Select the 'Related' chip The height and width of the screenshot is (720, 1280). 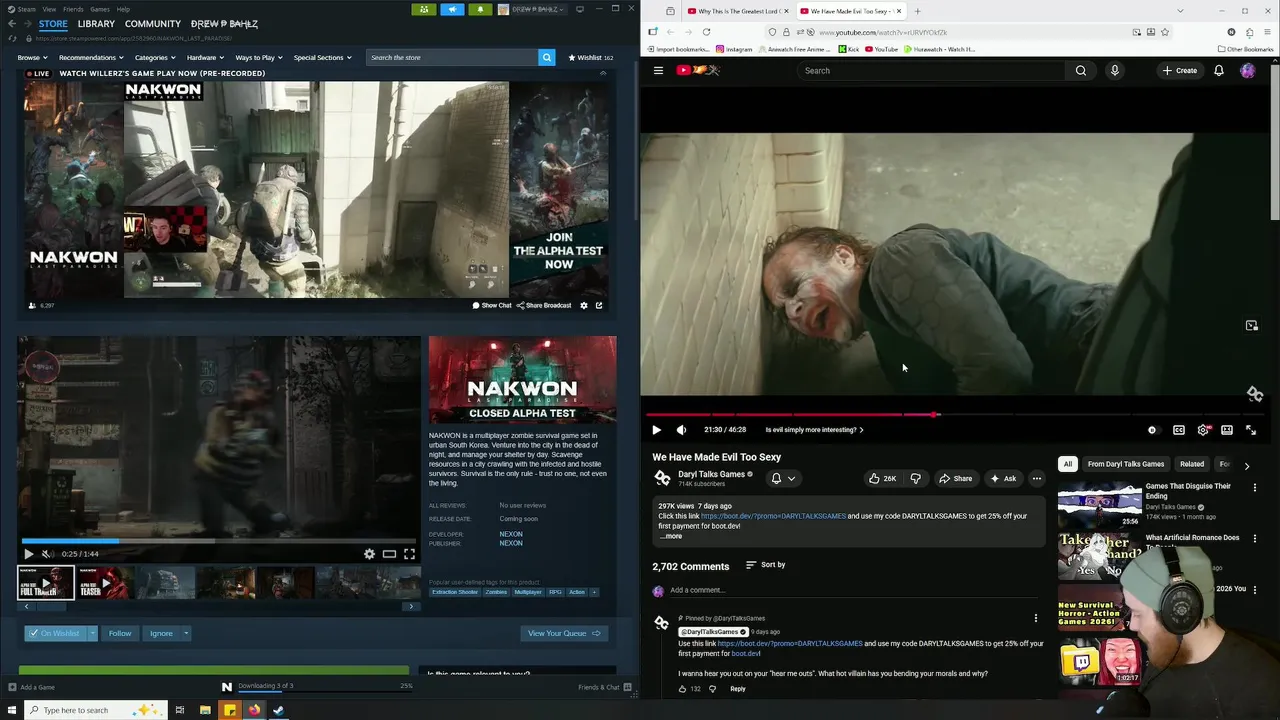[1192, 464]
